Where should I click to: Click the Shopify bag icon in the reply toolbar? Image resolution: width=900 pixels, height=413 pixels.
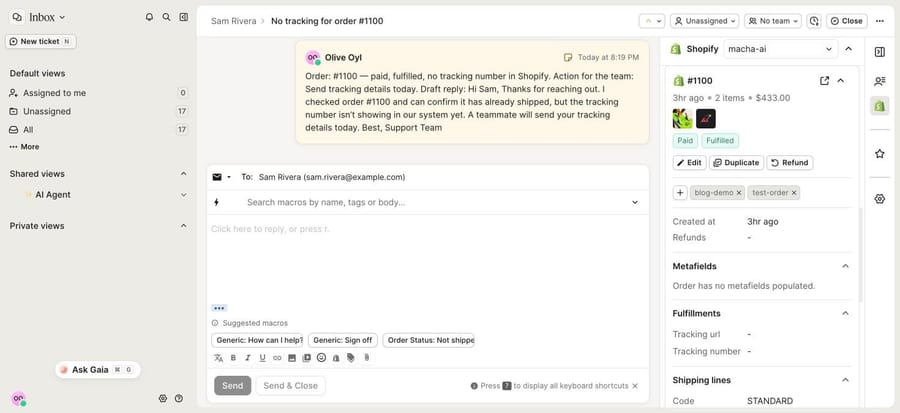click(336, 357)
